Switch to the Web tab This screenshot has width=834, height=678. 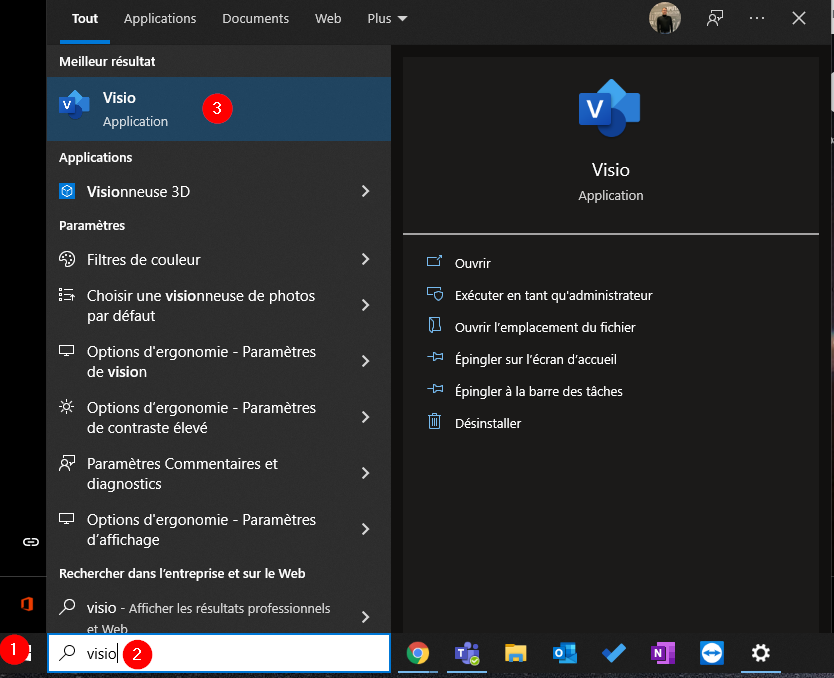pyautogui.click(x=328, y=19)
